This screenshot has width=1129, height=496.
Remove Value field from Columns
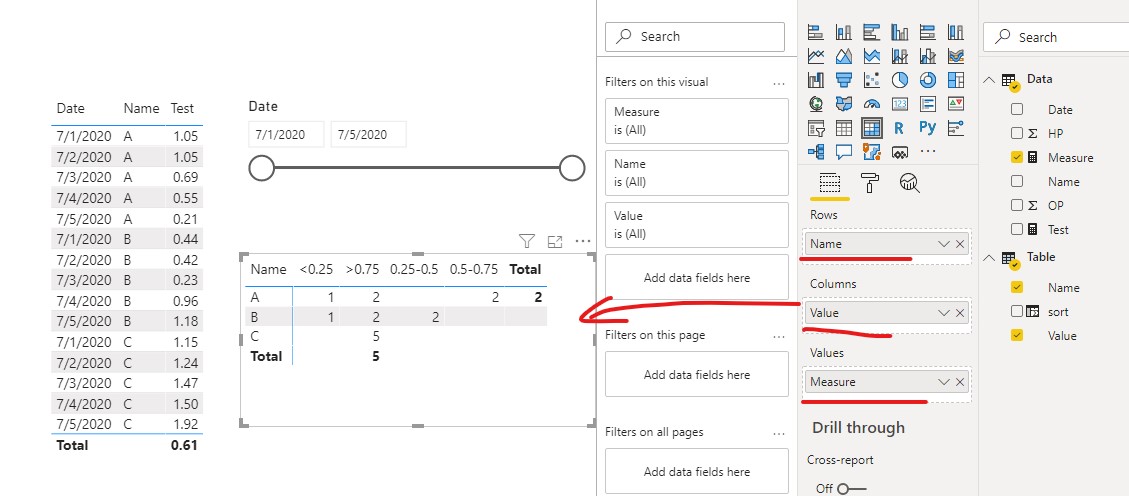[x=960, y=313]
